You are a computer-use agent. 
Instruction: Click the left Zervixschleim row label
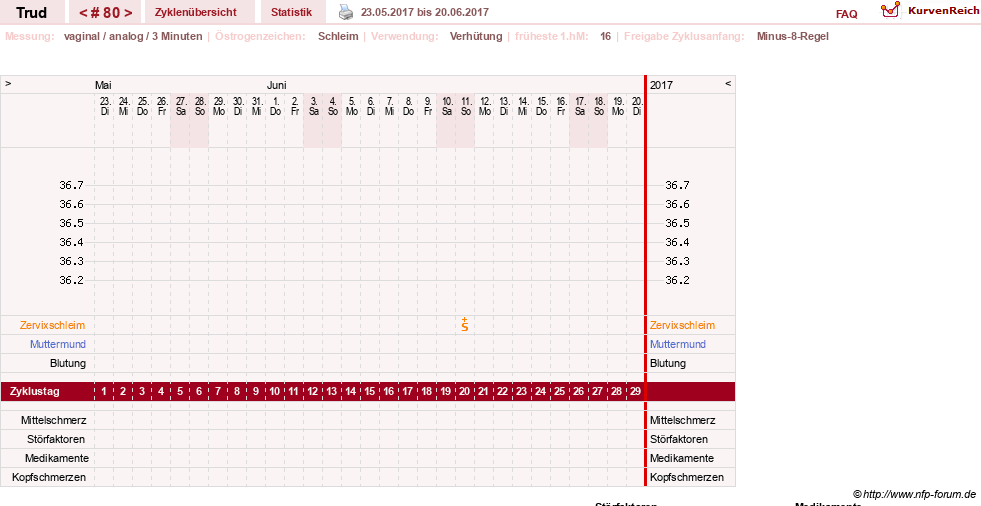pyautogui.click(x=53, y=325)
